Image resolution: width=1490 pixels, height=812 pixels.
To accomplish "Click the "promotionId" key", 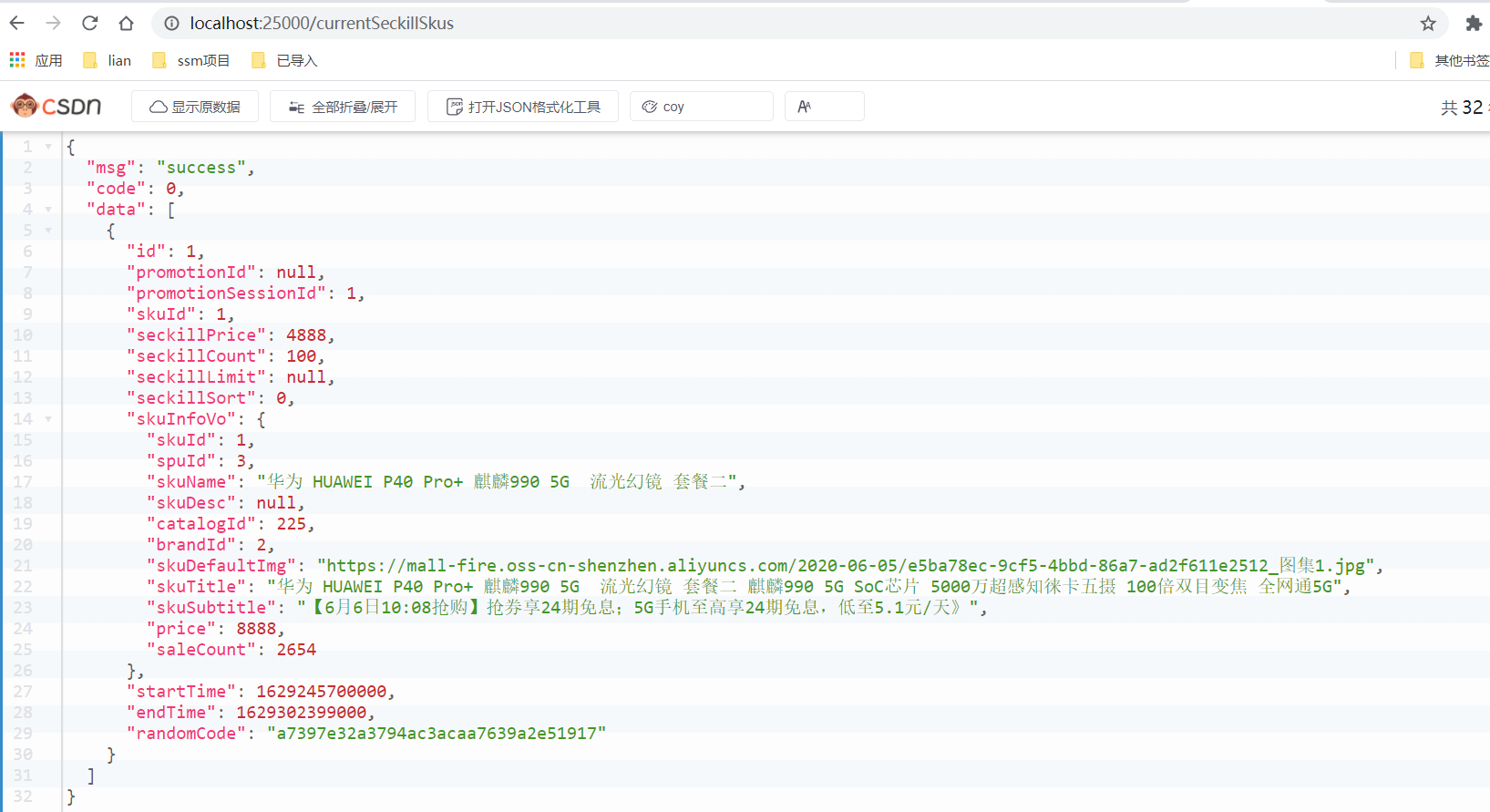I will click(191, 272).
